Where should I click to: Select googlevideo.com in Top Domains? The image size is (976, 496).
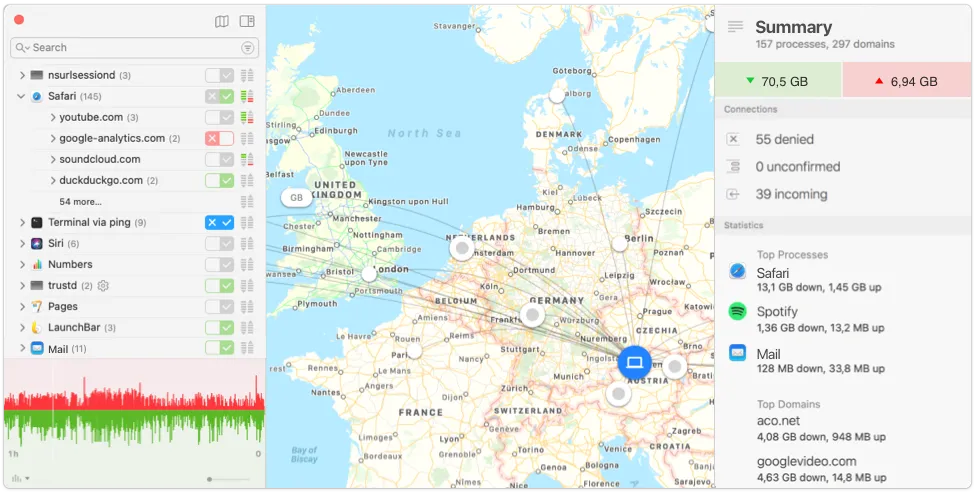point(822,469)
